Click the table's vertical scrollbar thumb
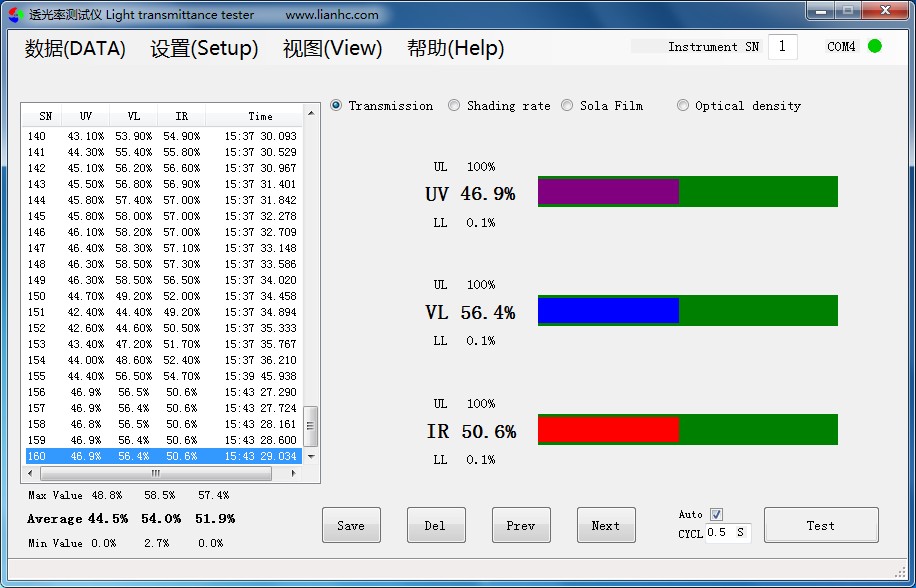The image size is (916, 588). coord(311,426)
